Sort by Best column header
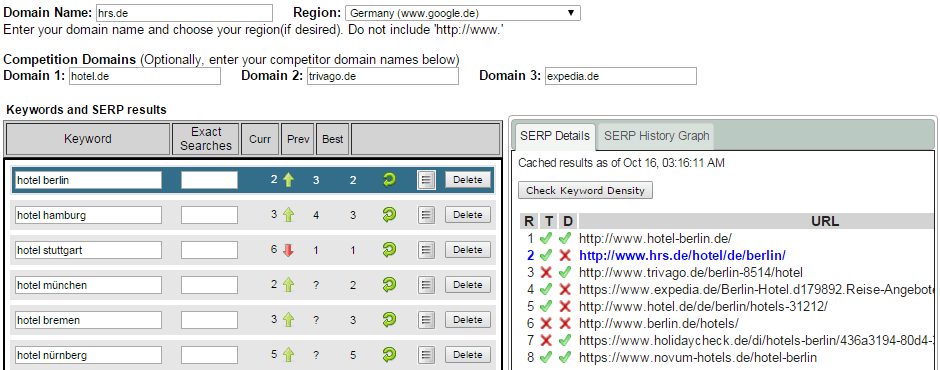The width and height of the screenshot is (940, 370). (x=333, y=139)
